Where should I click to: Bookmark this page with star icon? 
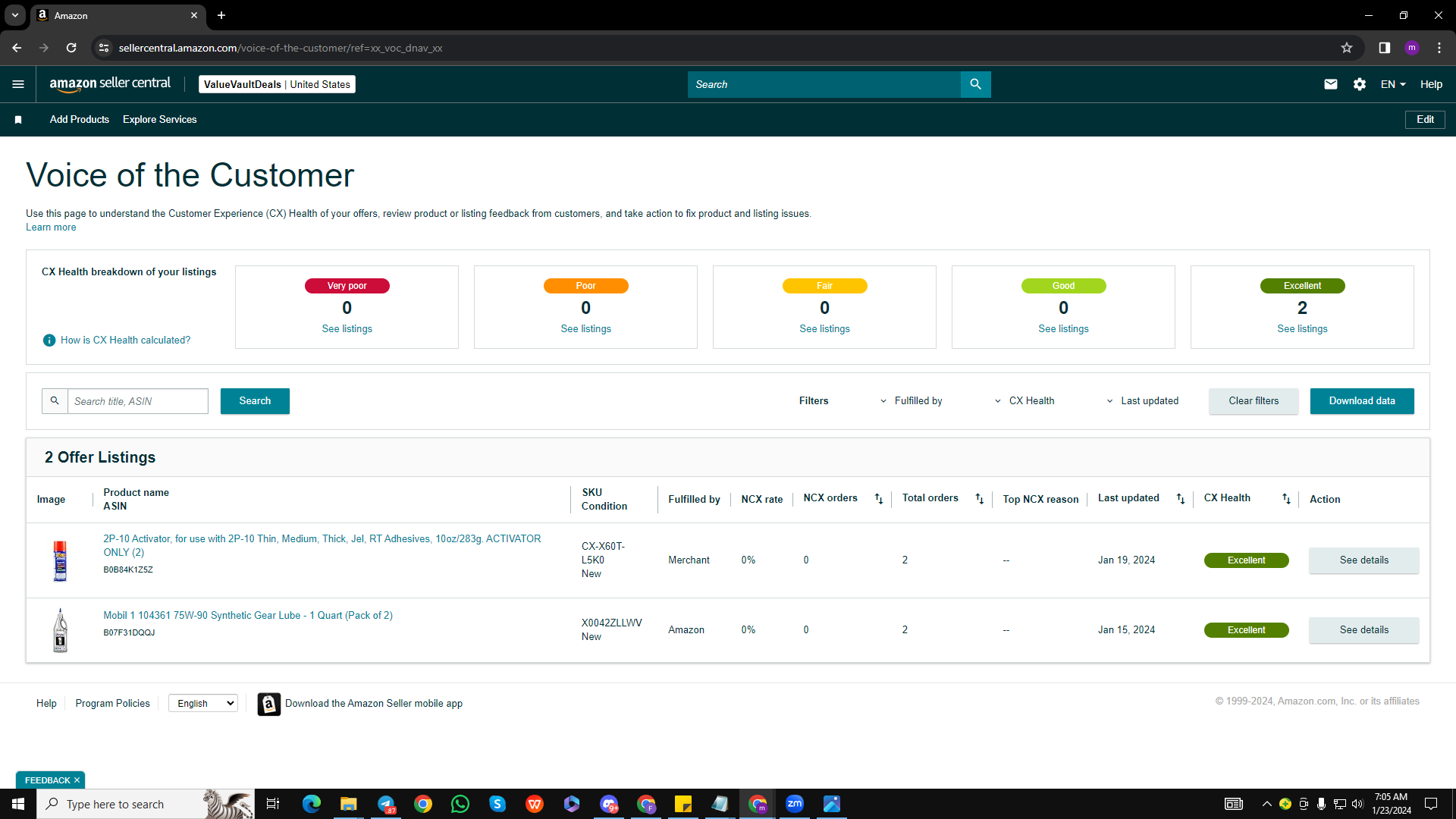(x=1347, y=48)
